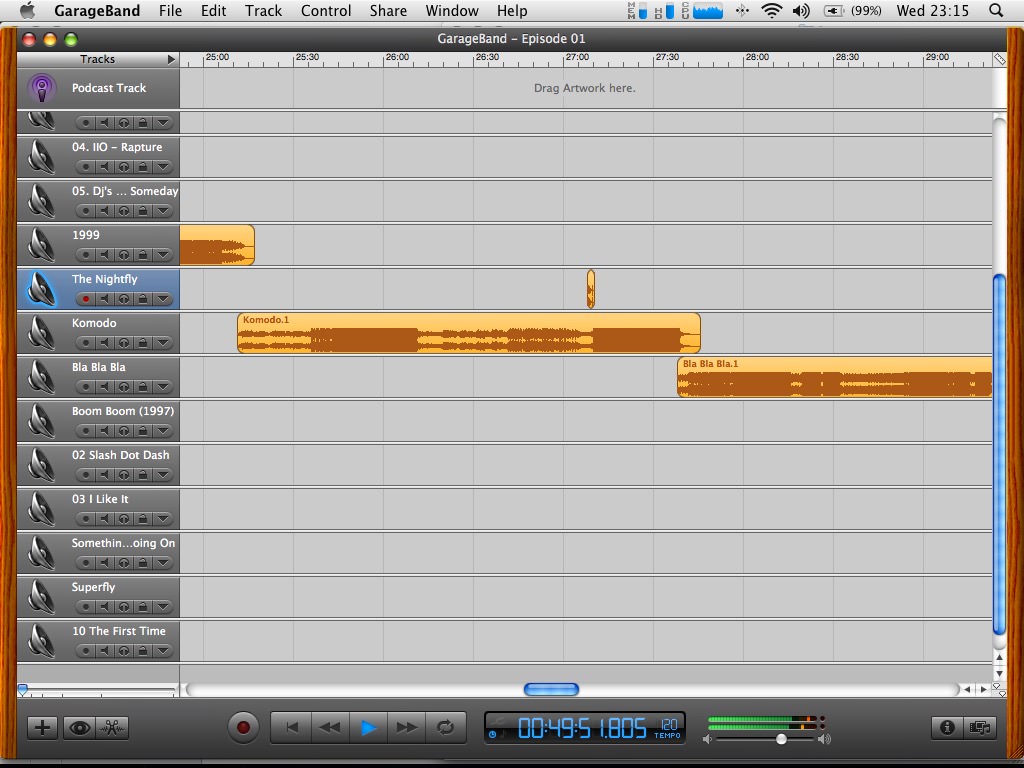Select the 03 I Like It track header
The height and width of the screenshot is (768, 1024).
[98, 509]
